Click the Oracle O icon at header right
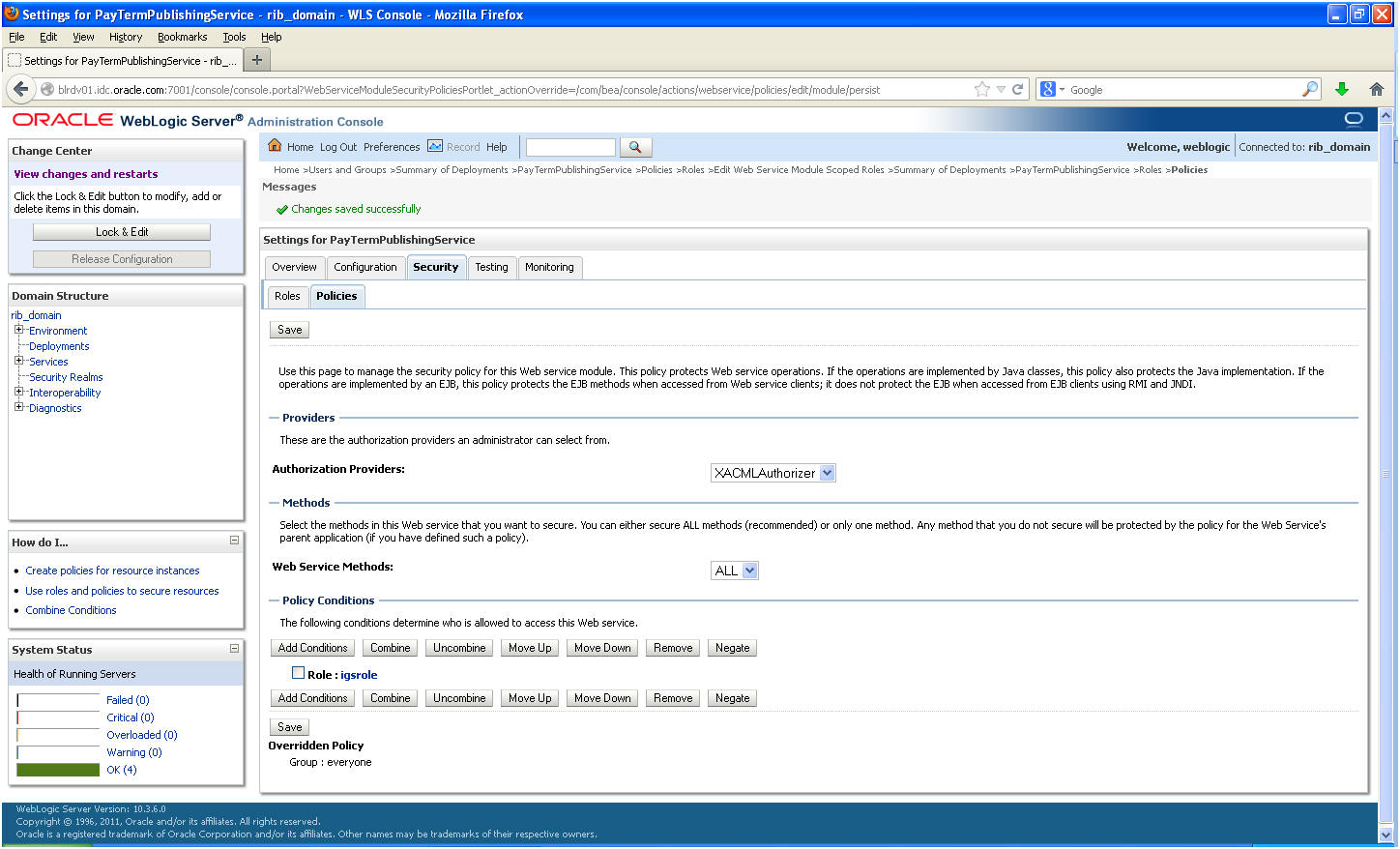The image size is (1400, 849). [1354, 119]
